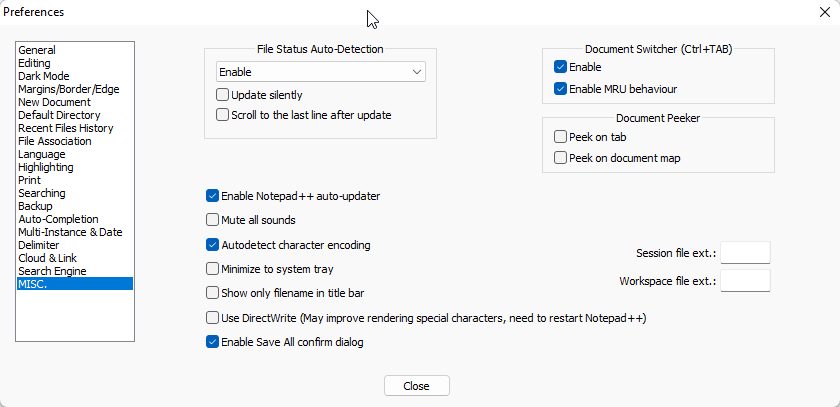
Task: Focus the Workspace file ext. text box
Action: click(x=745, y=281)
